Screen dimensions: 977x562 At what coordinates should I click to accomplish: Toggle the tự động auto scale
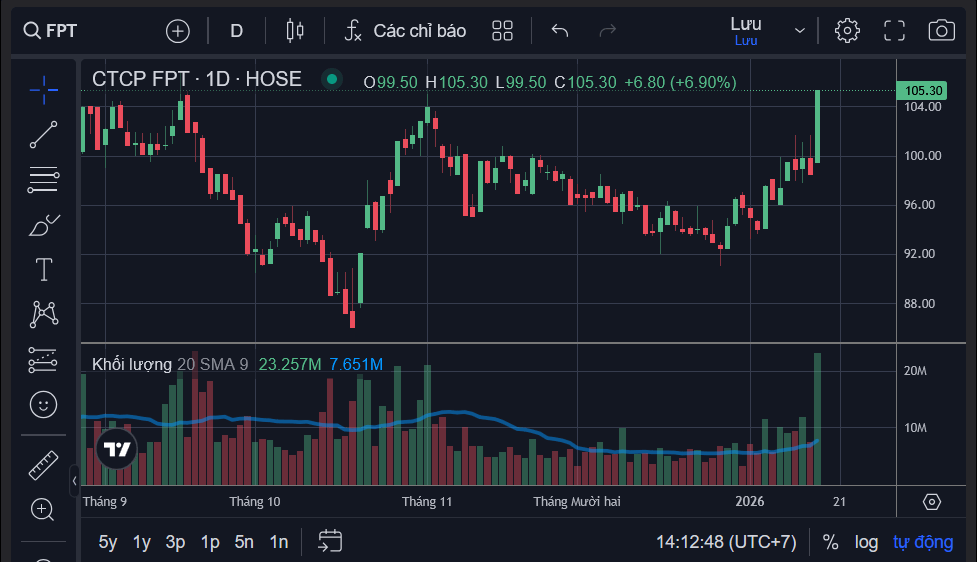pos(923,542)
